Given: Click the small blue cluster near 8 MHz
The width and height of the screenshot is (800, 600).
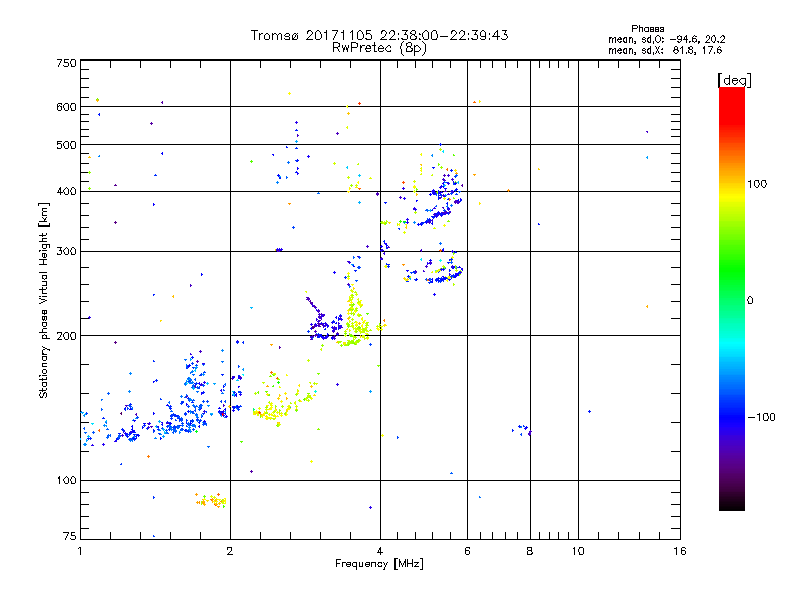Looking at the screenshot, I should 522,430.
